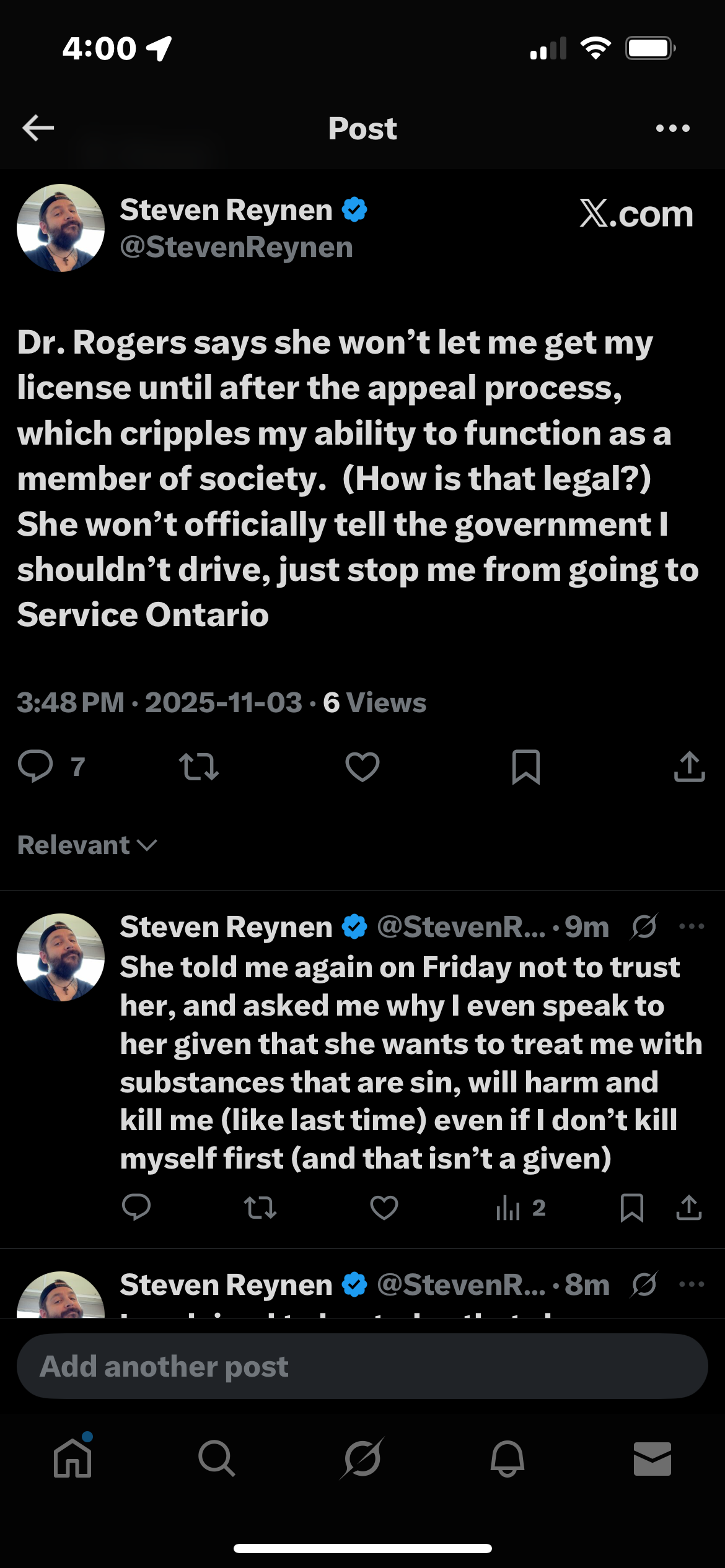
Task: Open Grok in the bottom navigation bar
Action: point(362,1458)
